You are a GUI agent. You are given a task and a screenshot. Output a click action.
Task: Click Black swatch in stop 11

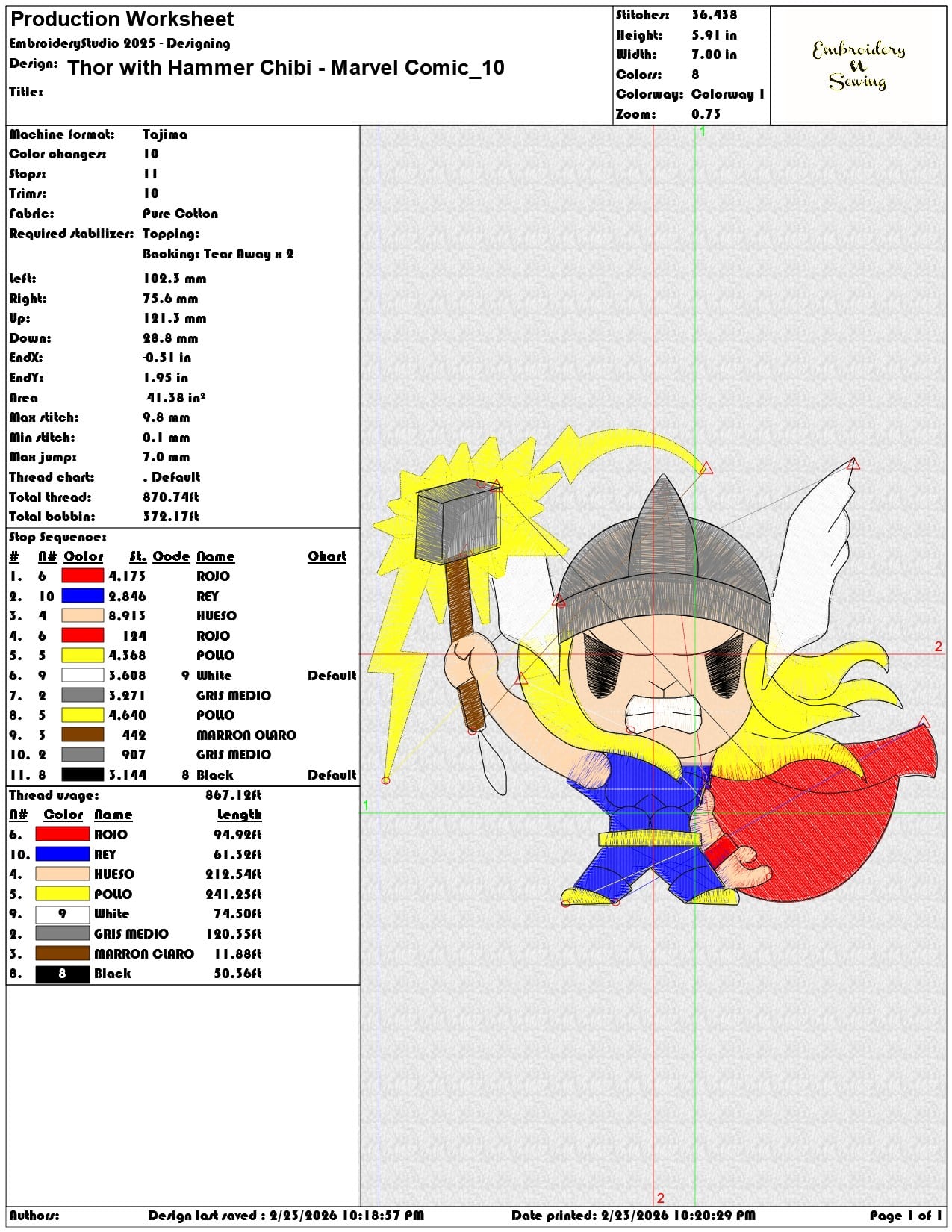82,775
